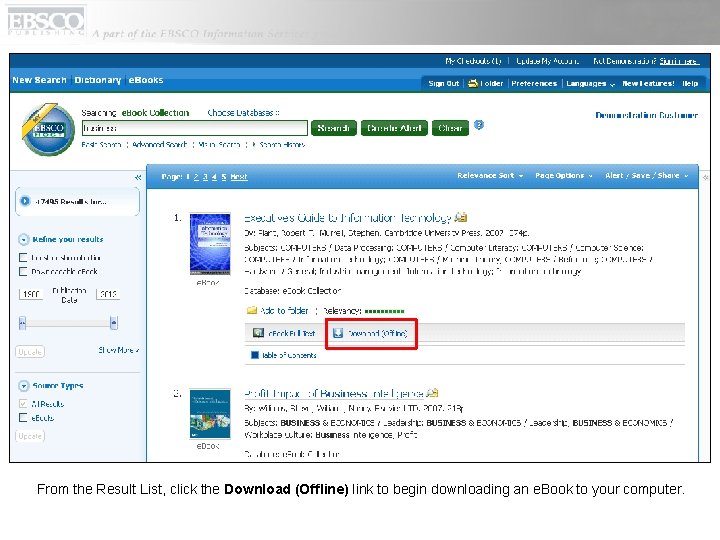Expand Show More limiter options
The image size is (720, 540).
(118, 350)
